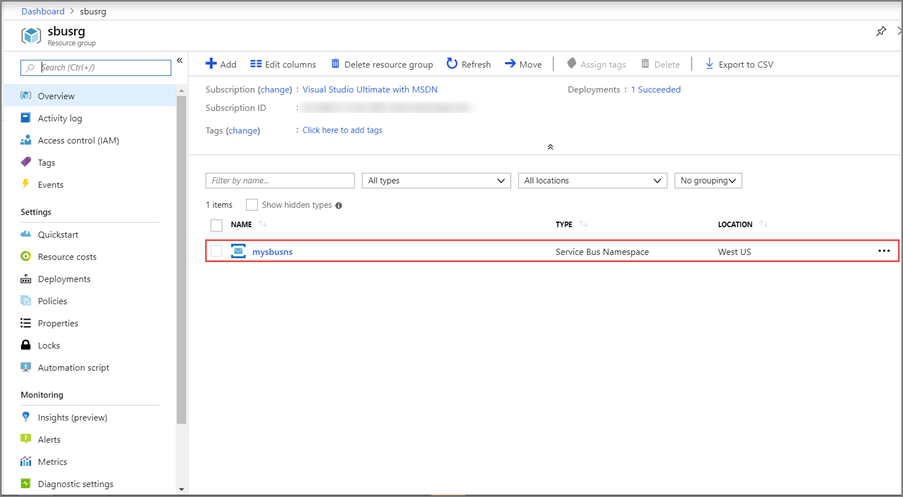Check the select-all checkbox in header
The image size is (903, 497).
[216, 225]
